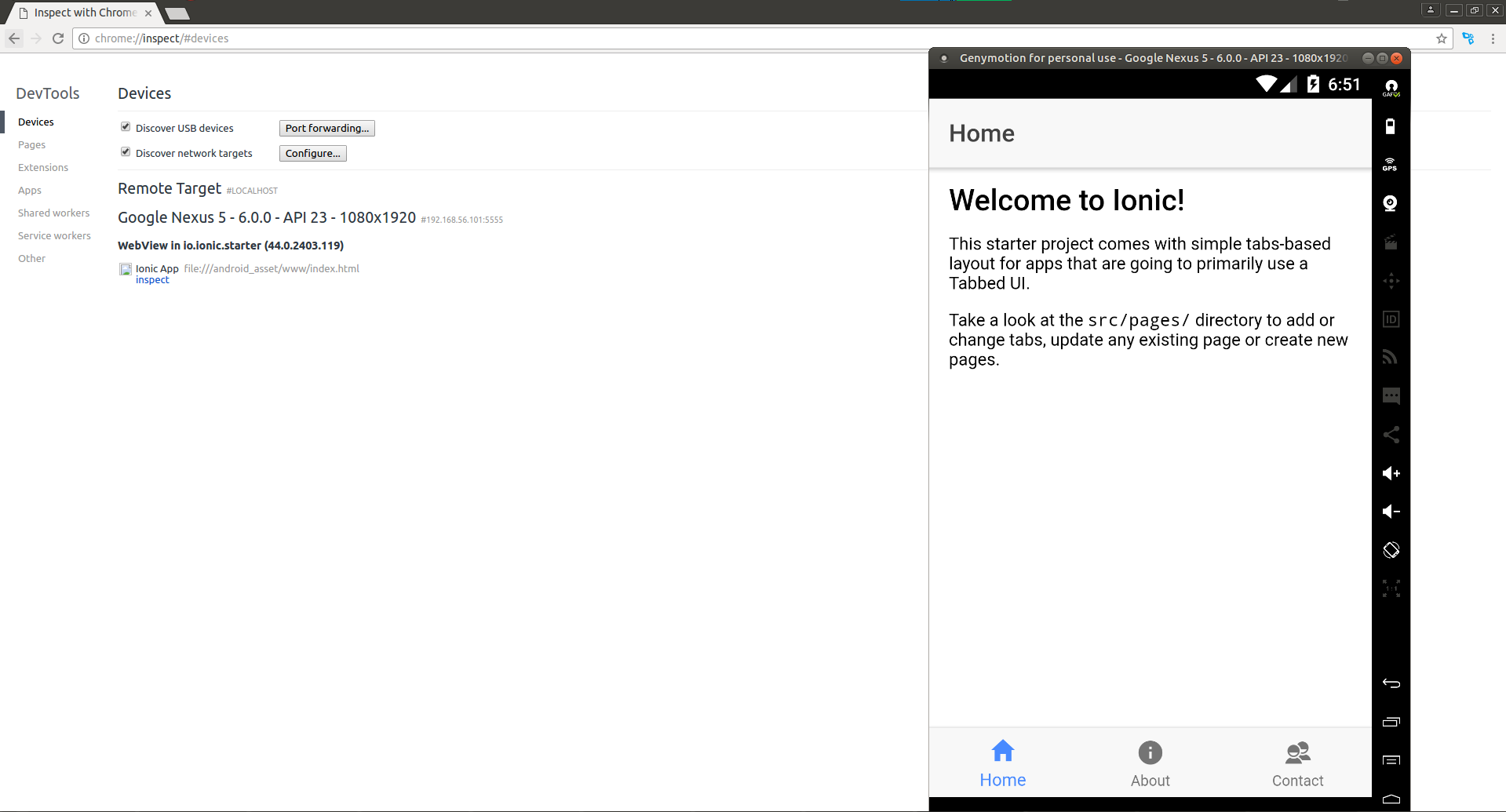Screen dimensions: 1506x812
Task: Open Extensions in DevTools sidebar
Action: point(43,167)
